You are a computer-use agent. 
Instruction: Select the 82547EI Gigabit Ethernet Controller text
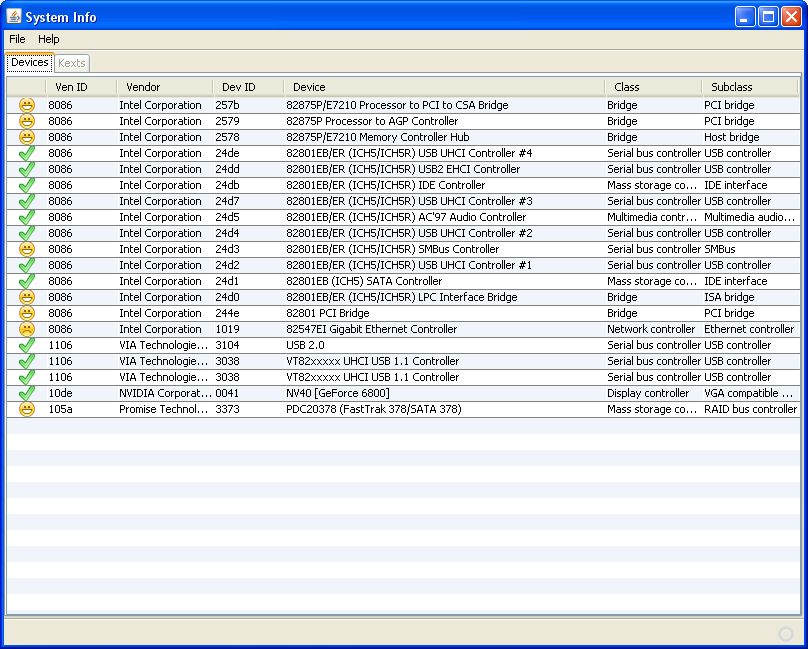click(372, 329)
